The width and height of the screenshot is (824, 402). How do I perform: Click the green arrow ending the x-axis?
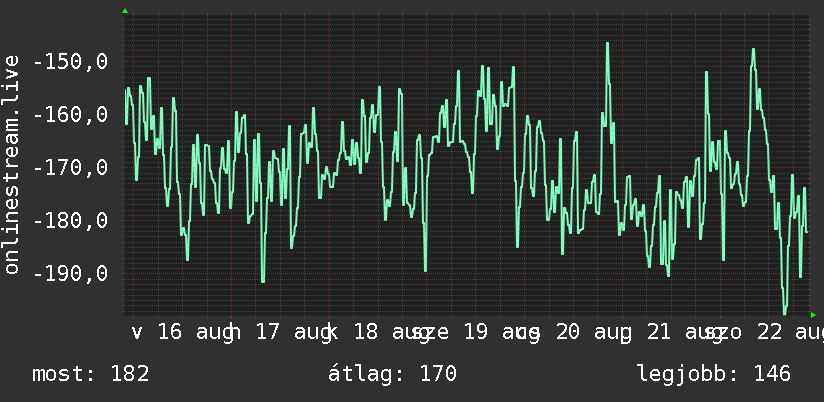(813, 315)
